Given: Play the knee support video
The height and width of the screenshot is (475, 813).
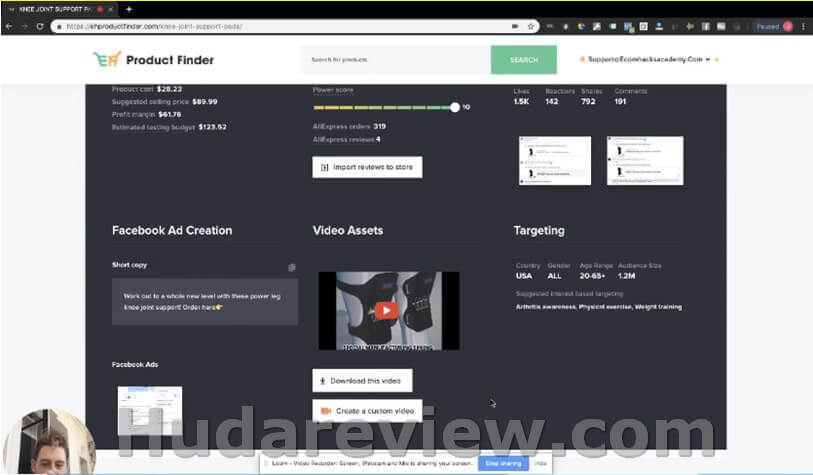Looking at the screenshot, I should point(386,311).
